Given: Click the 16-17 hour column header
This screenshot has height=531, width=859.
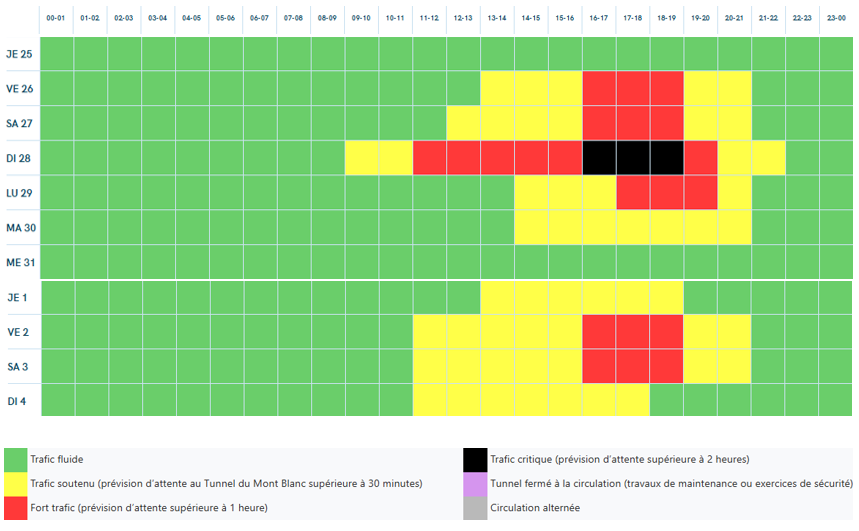Looking at the screenshot, I should click(x=598, y=18).
